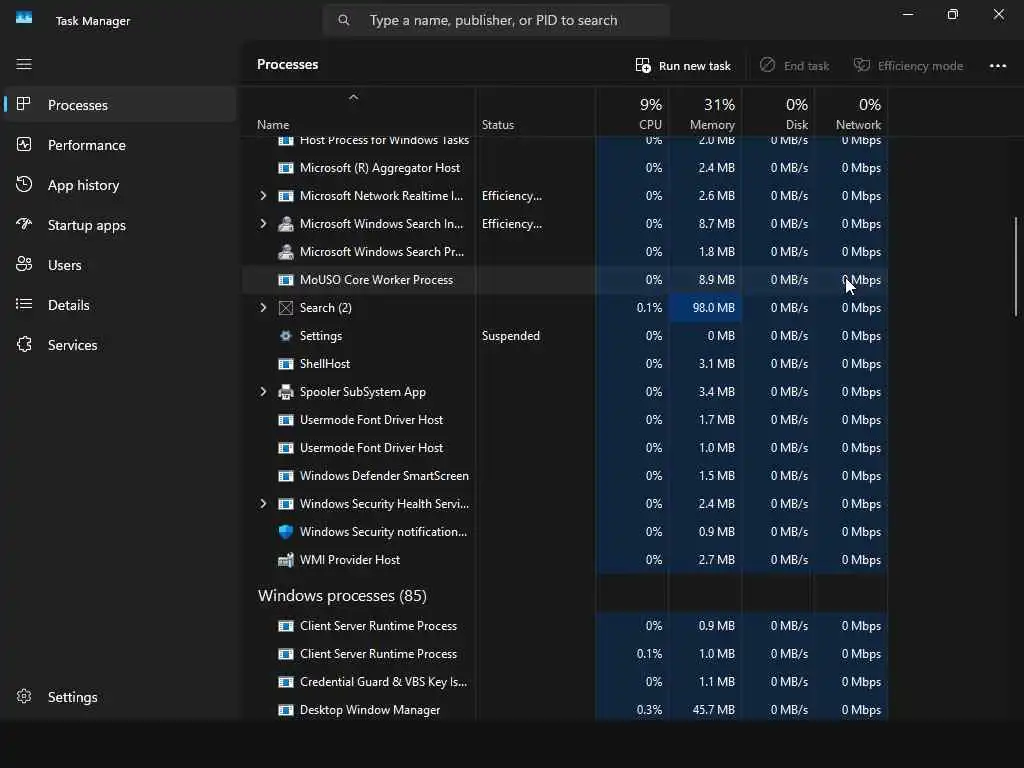The image size is (1024, 768).
Task: Sort by the Name column header
Action: coord(359,113)
